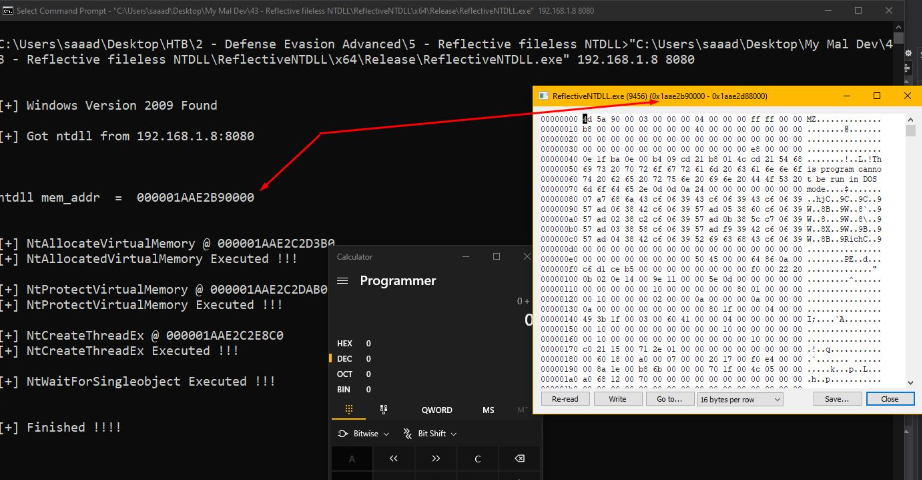The width and height of the screenshot is (922, 480).
Task: Click "NtWaitForSingleobject Executed !!!" line
Action: pyautogui.click(x=138, y=381)
